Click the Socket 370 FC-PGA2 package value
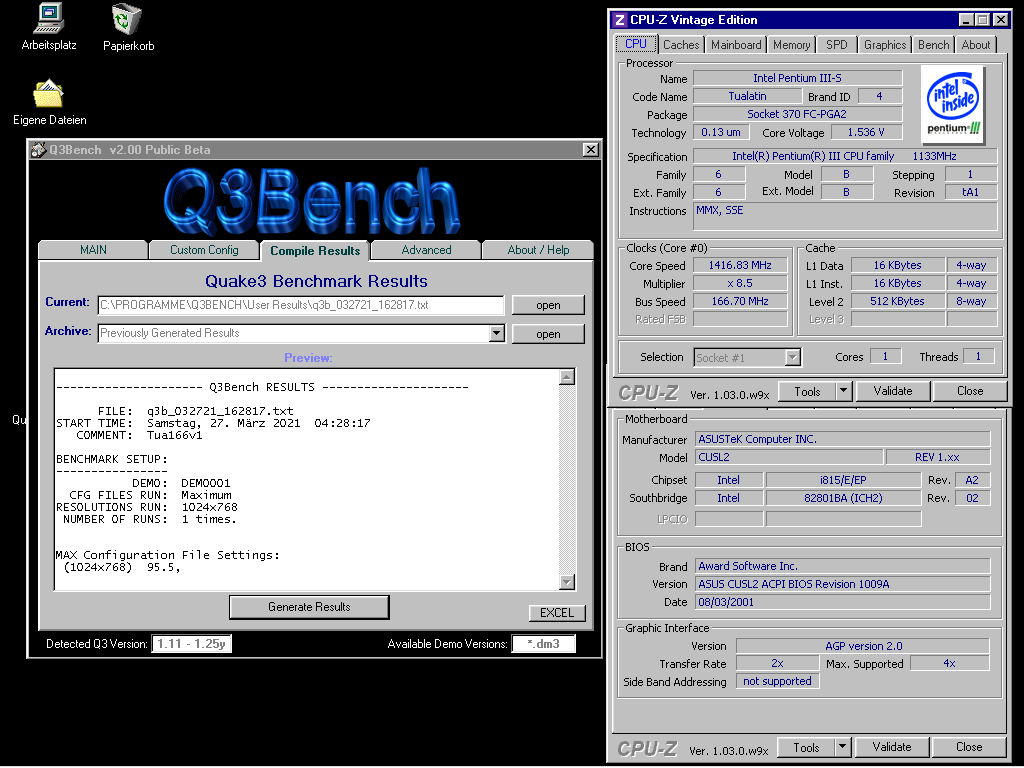The height and width of the screenshot is (768, 1024). click(797, 114)
